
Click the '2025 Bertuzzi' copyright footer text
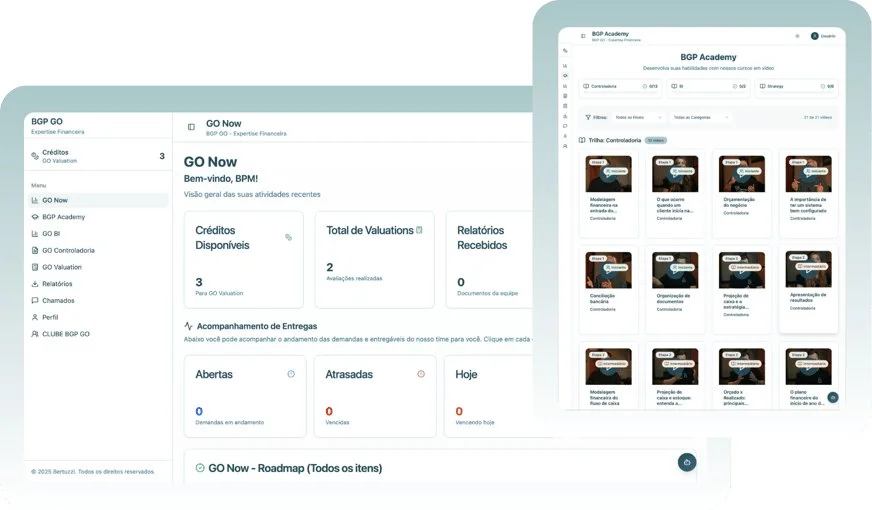93,472
